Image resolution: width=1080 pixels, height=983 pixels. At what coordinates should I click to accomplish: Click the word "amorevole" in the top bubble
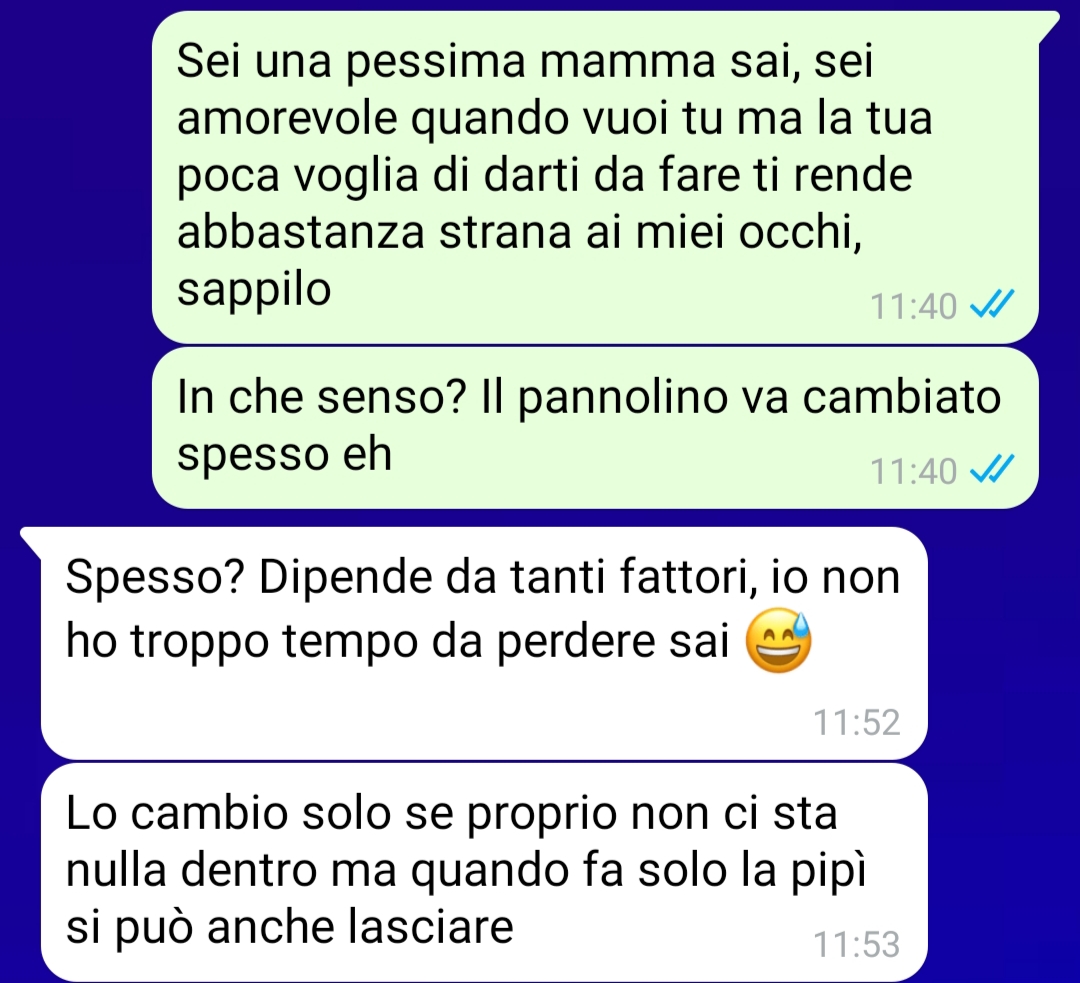click(x=287, y=118)
